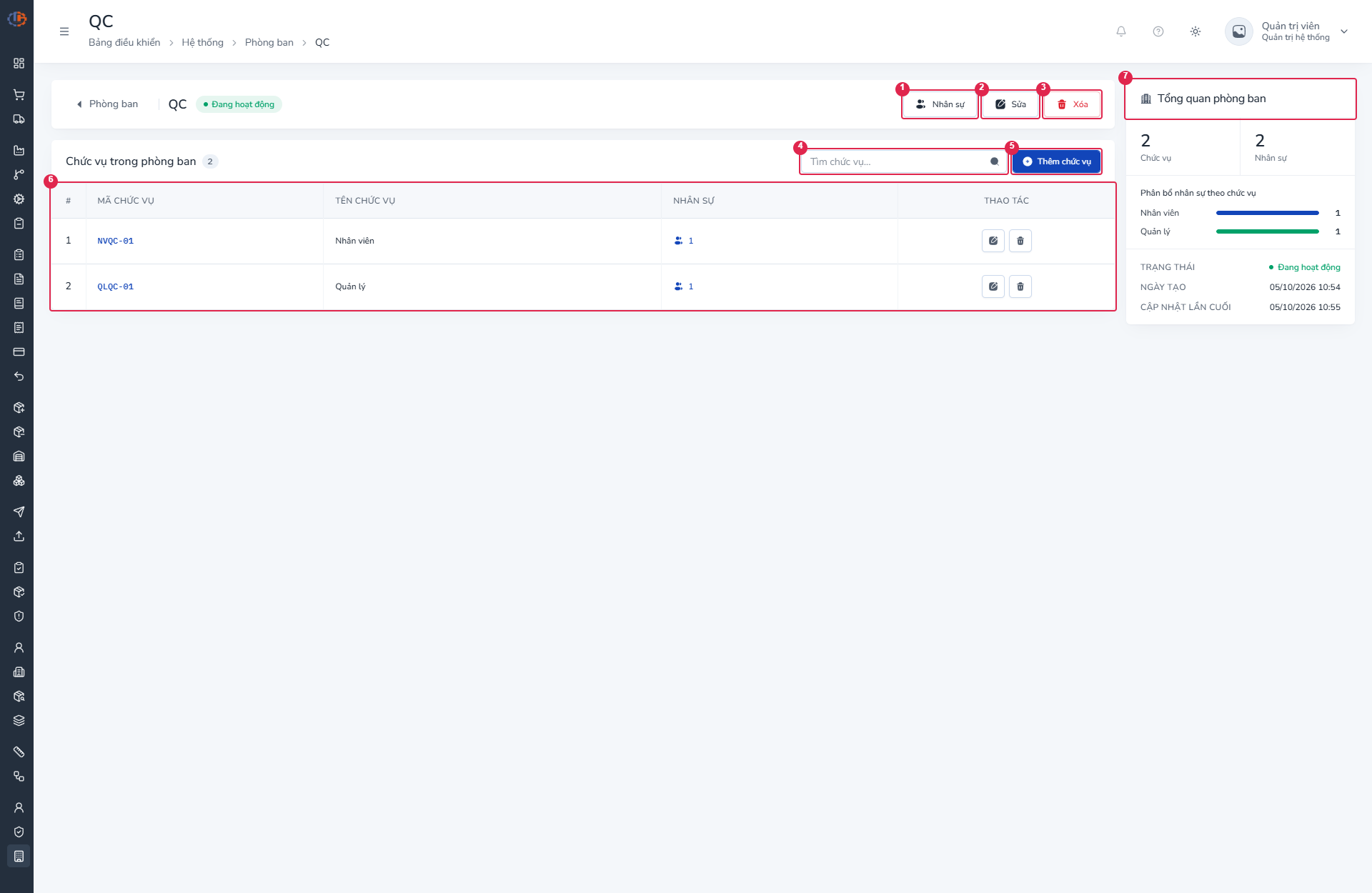The image size is (1372, 893).
Task: Open the credit card sidebar icon
Action: (x=19, y=351)
